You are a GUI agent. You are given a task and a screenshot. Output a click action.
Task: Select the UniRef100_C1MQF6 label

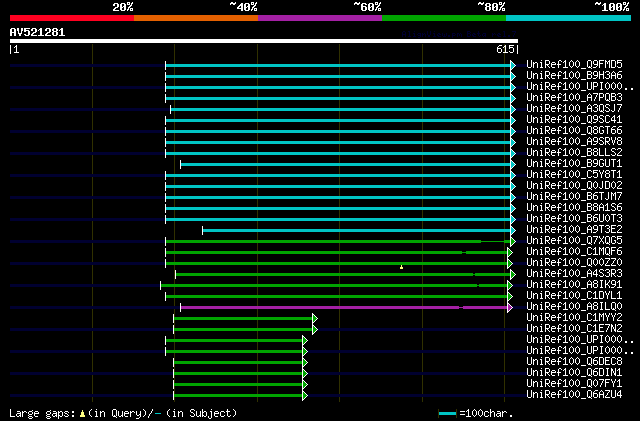[x=574, y=252]
